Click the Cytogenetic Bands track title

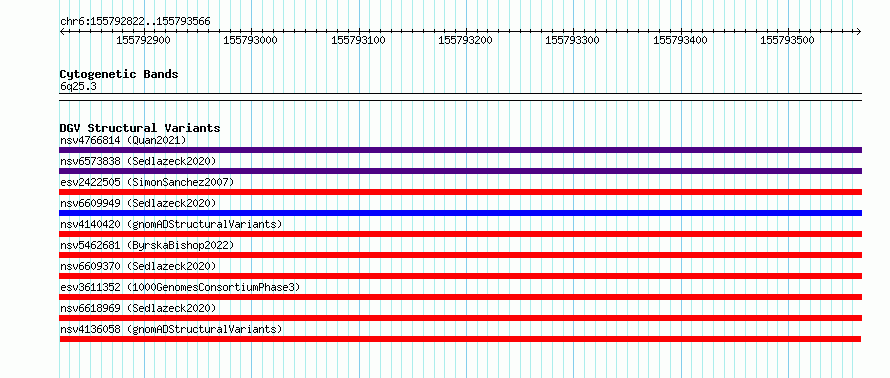pyautogui.click(x=119, y=74)
